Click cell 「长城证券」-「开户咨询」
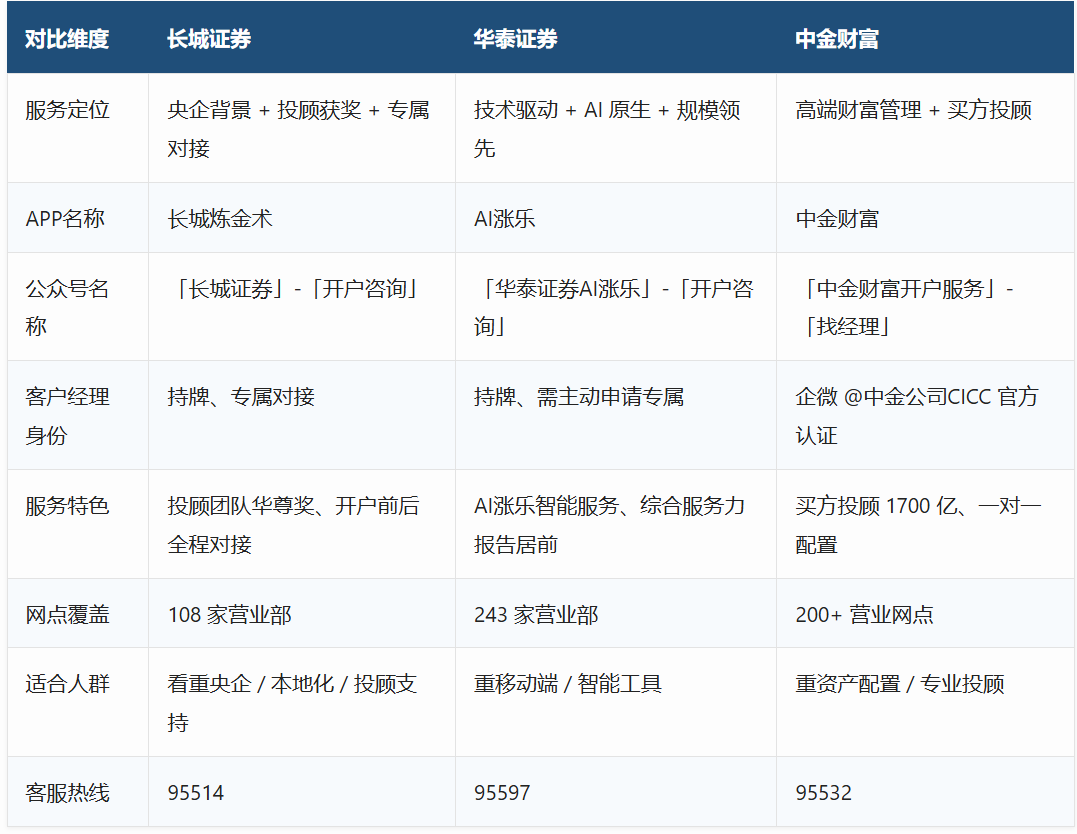 tap(302, 306)
